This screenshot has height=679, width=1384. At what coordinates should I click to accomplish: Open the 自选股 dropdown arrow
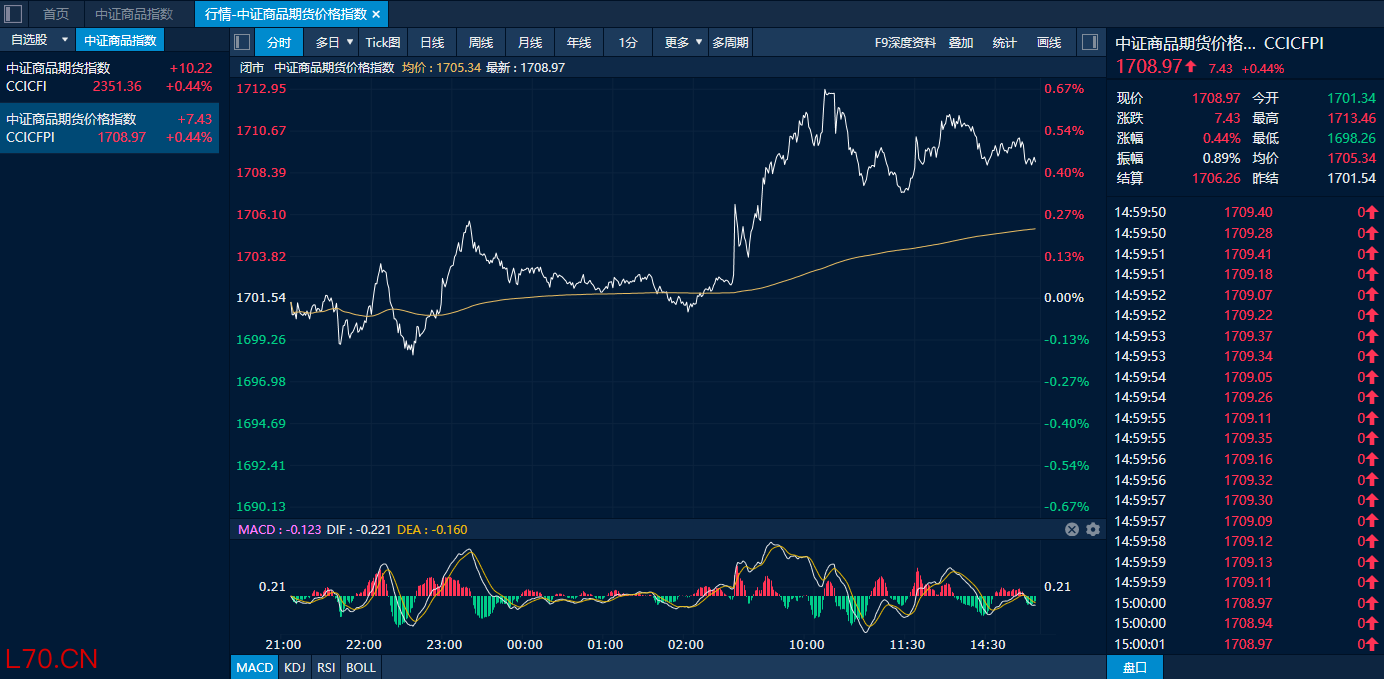click(x=65, y=40)
